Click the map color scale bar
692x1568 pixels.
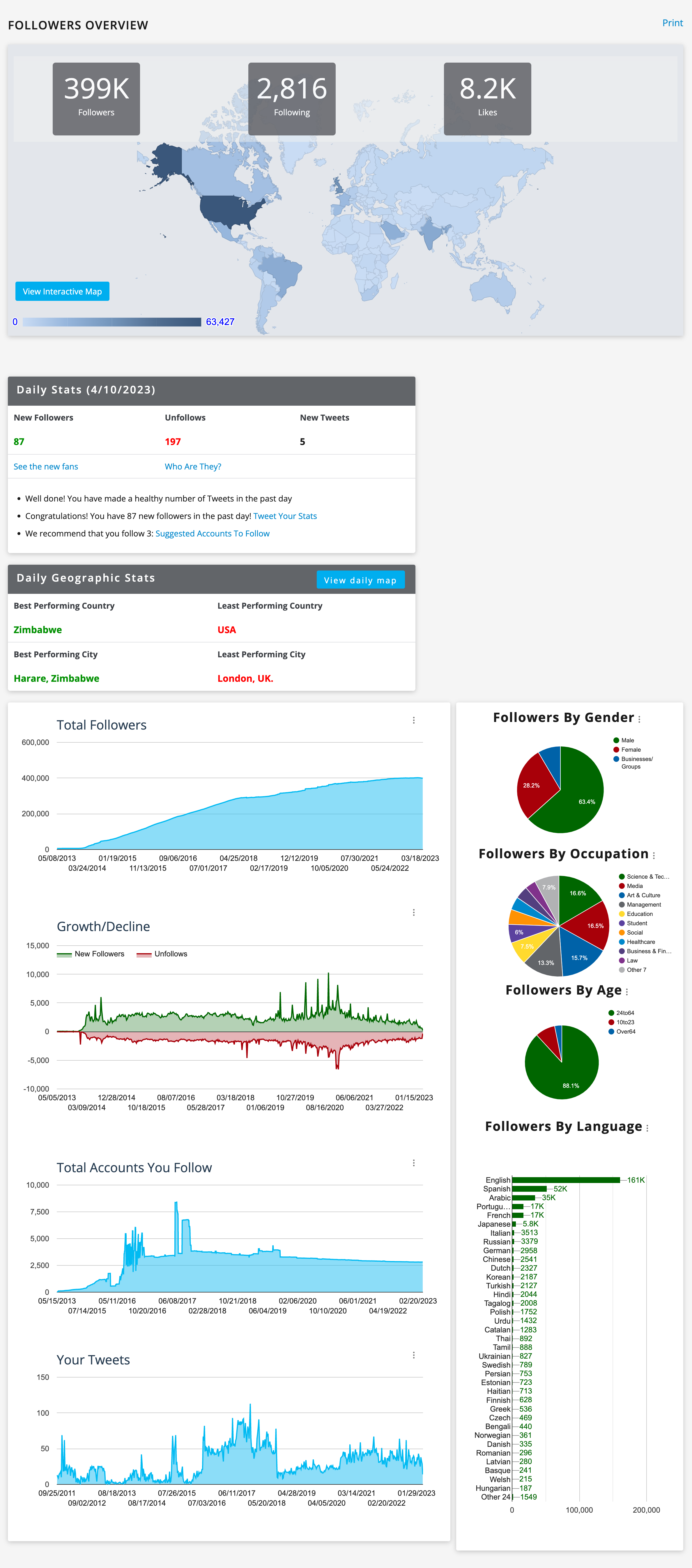(x=112, y=322)
